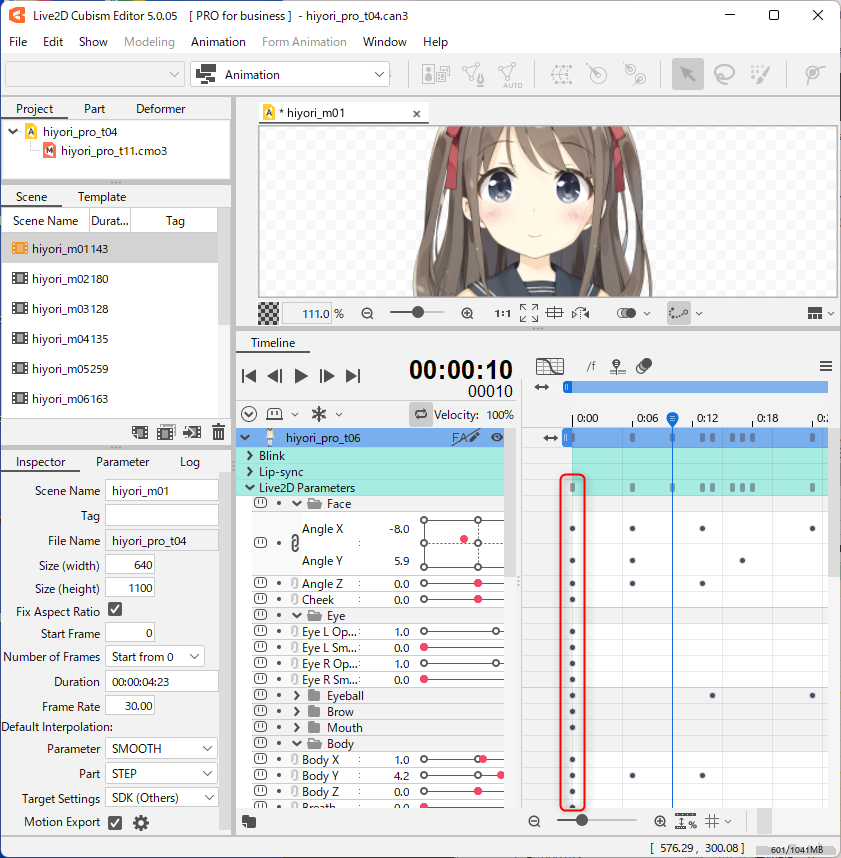Uncheck Fix Aspect Ratio

click(115, 610)
